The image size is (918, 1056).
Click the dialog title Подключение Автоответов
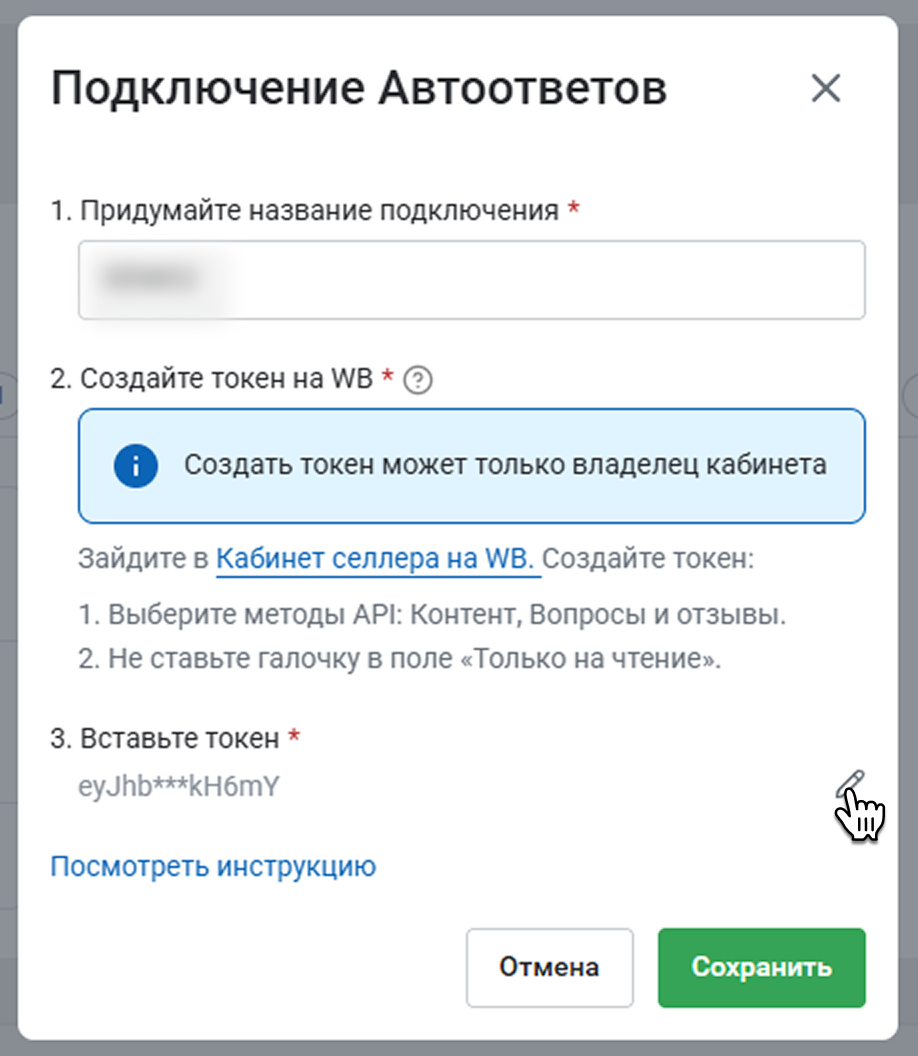pos(359,88)
